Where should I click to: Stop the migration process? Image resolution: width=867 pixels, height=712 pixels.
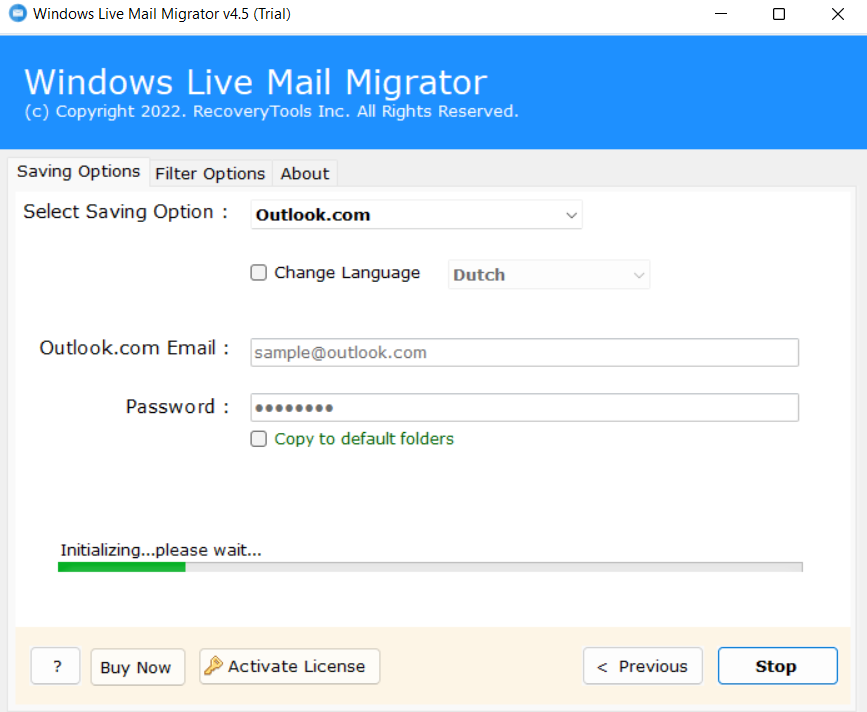pos(777,666)
